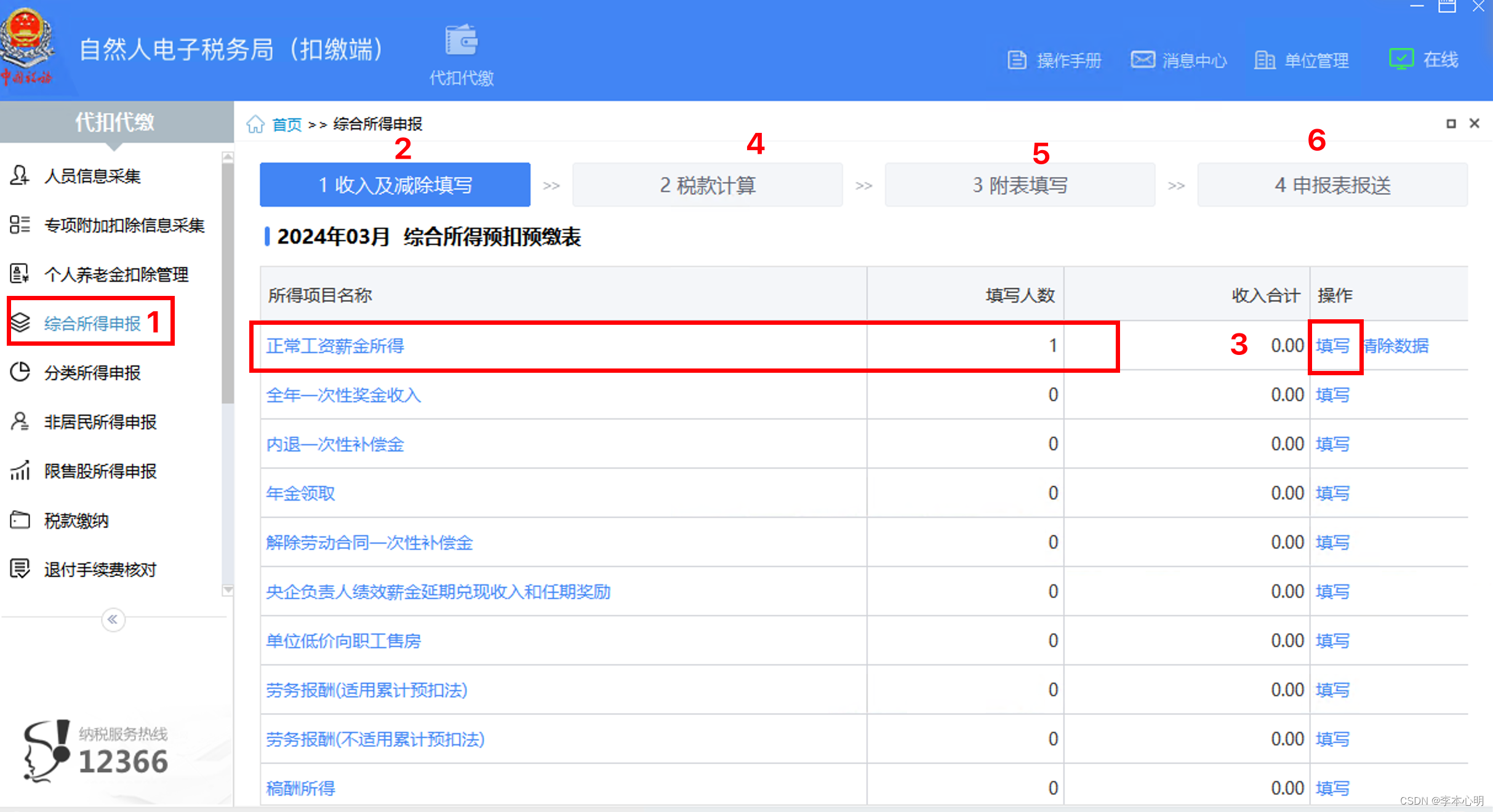Click home icon in breadcrumb
This screenshot has height=812, width=1493.
[x=255, y=124]
